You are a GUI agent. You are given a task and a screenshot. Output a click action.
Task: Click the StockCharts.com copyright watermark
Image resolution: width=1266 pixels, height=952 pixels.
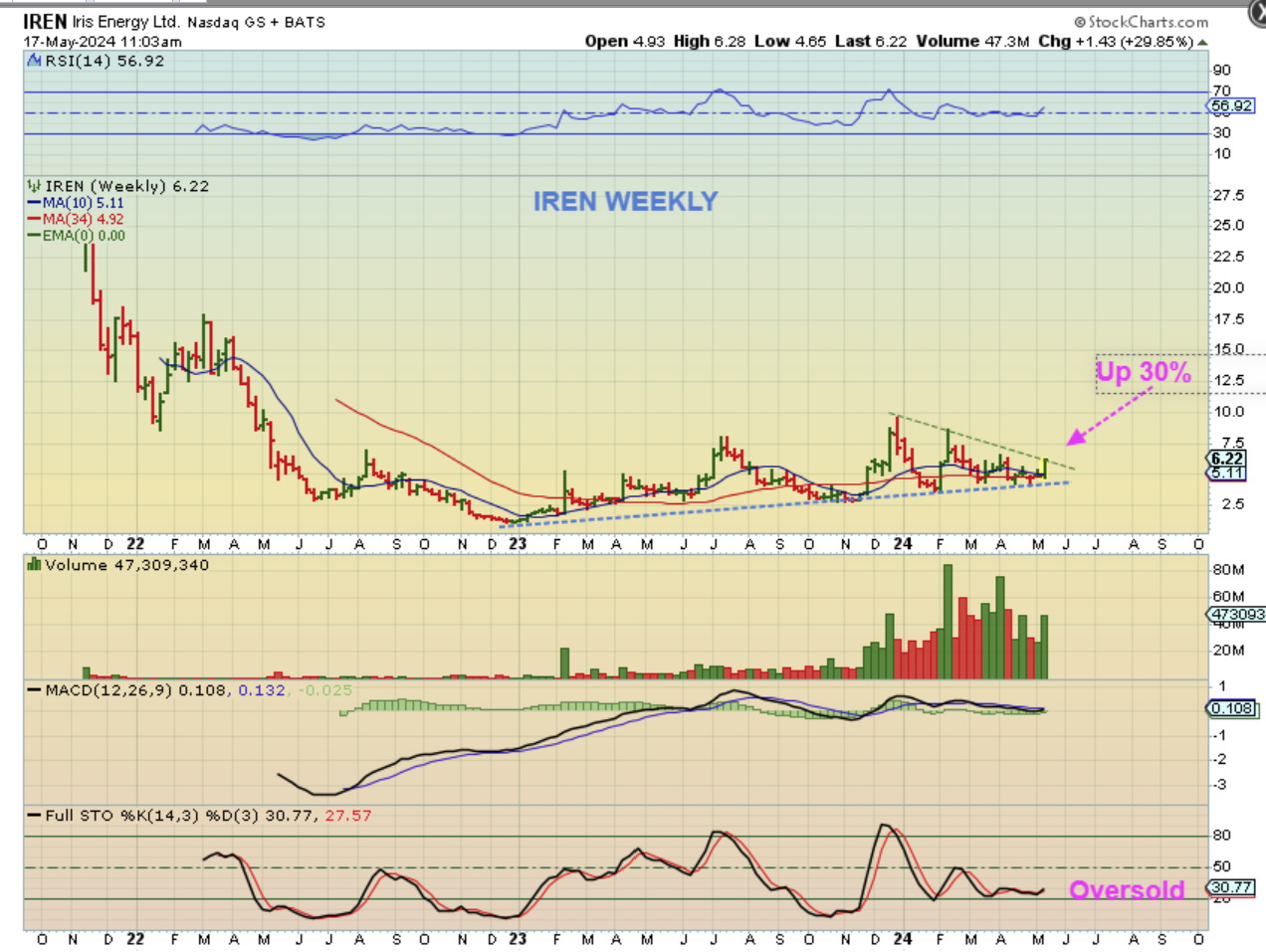tap(1141, 22)
